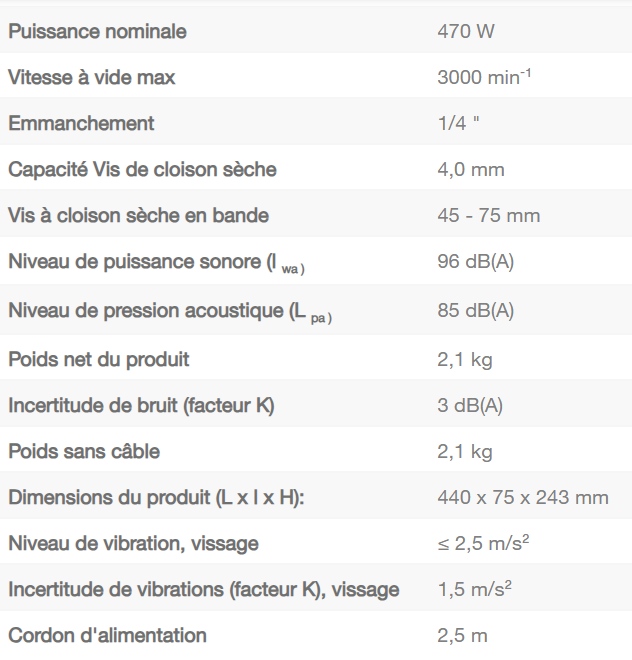Click the 1/4 inch emmanchement value
The image size is (632, 660).
pyautogui.click(x=458, y=123)
